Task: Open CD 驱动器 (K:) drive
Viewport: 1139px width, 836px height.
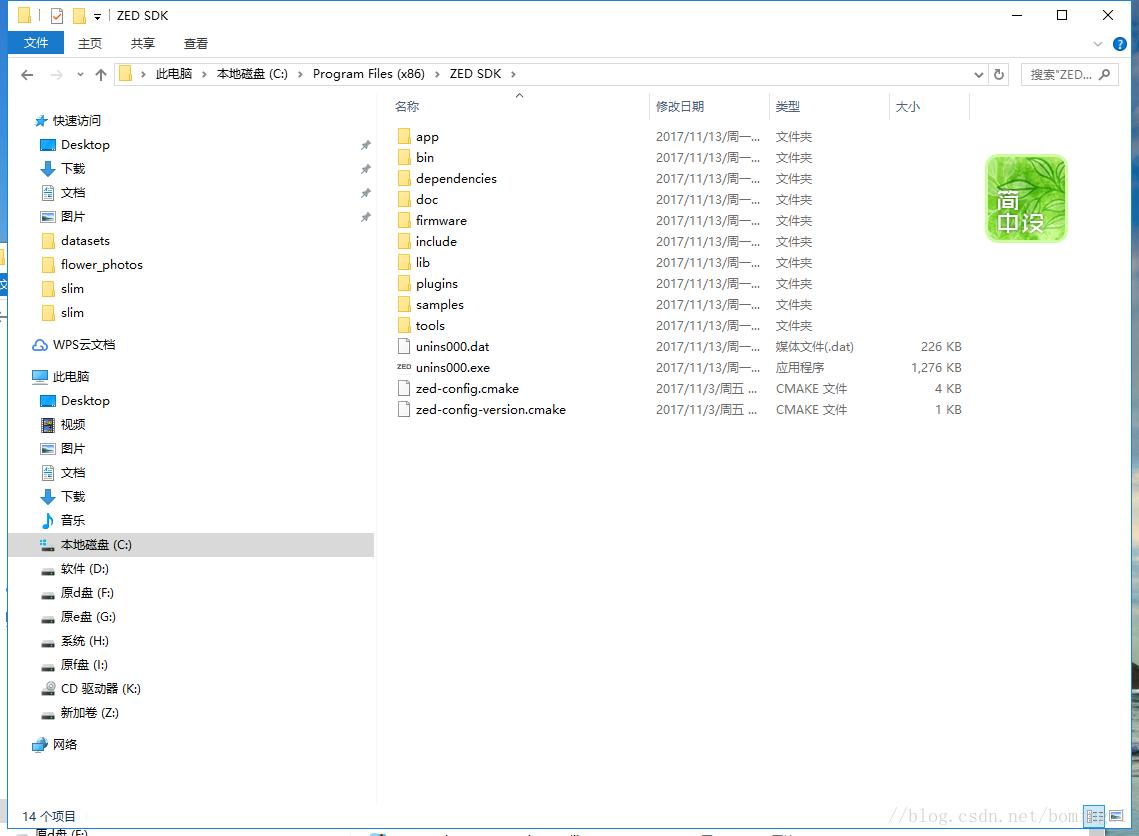Action: point(100,689)
